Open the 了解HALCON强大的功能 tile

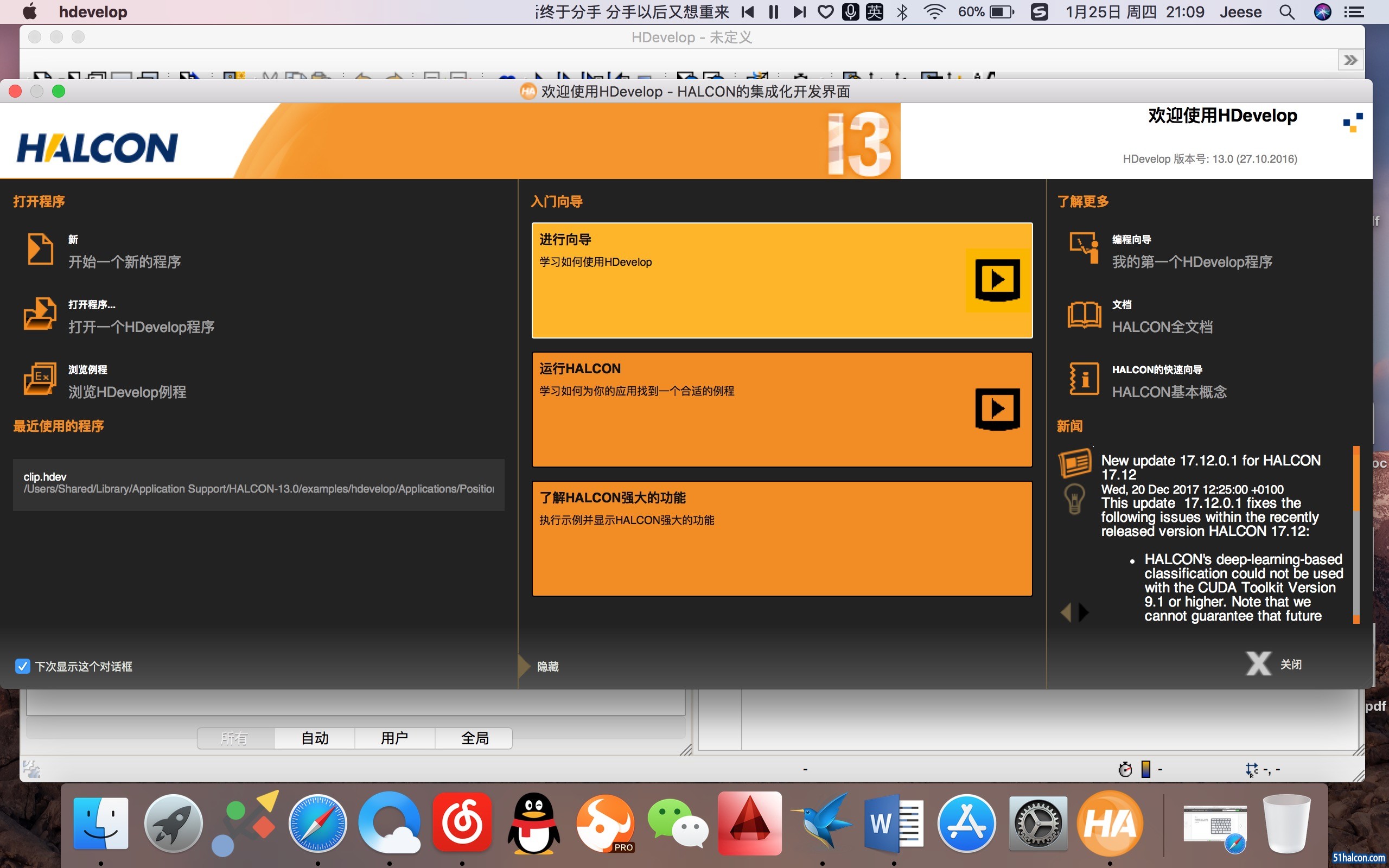coord(782,539)
